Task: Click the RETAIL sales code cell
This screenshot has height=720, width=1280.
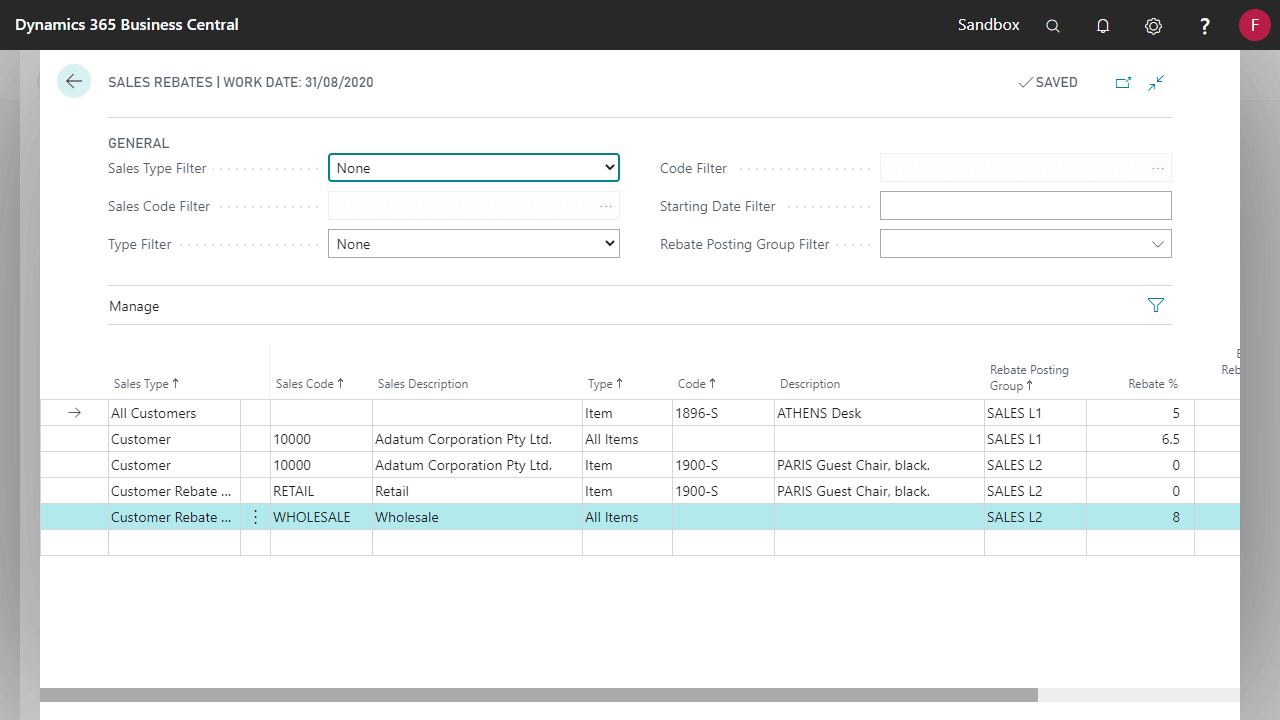Action: pos(321,491)
